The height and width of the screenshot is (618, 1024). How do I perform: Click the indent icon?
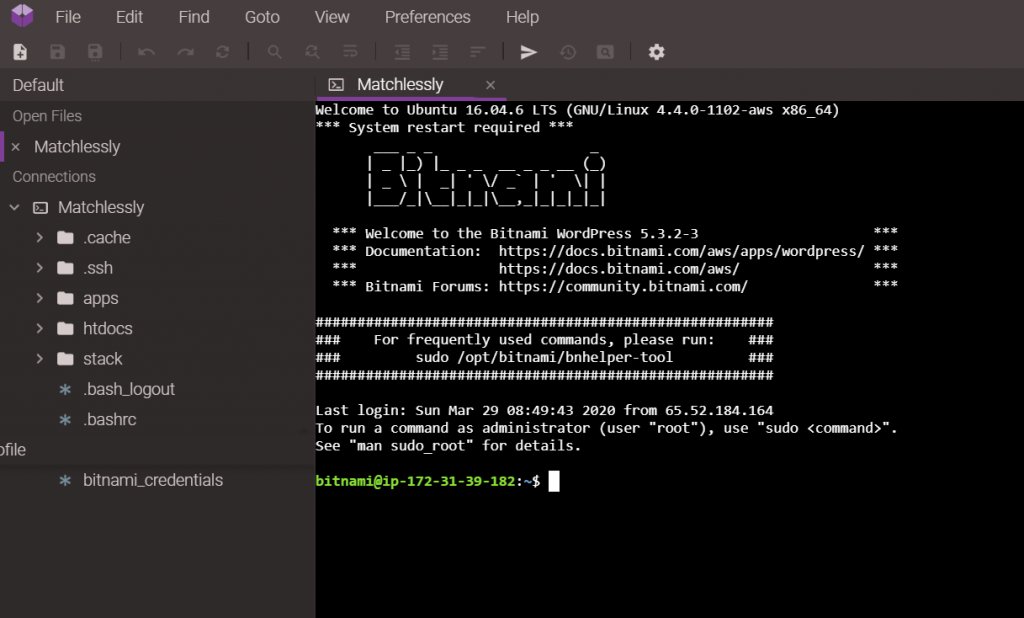click(x=440, y=52)
